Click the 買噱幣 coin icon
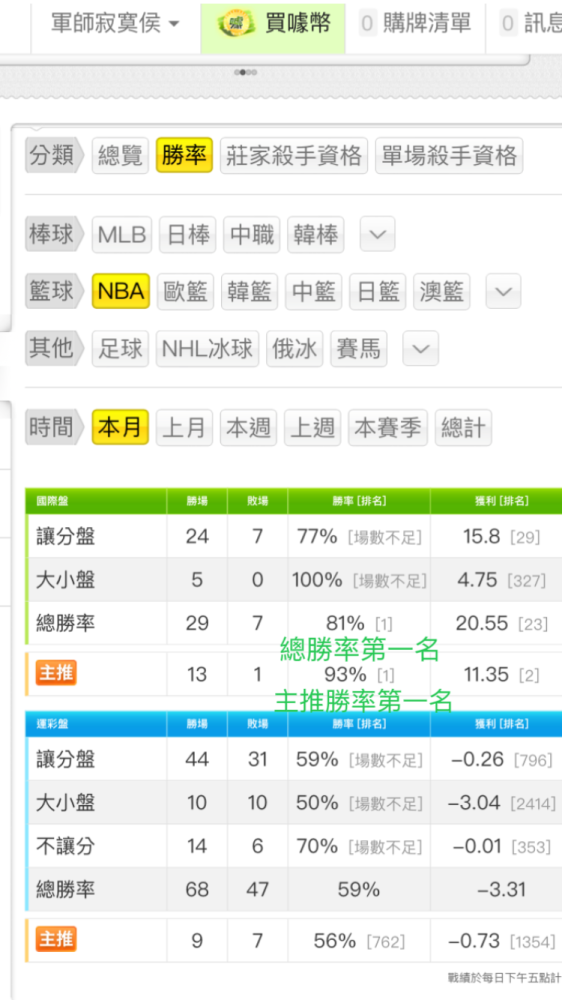Image resolution: width=562 pixels, height=1000 pixels. (x=237, y=24)
